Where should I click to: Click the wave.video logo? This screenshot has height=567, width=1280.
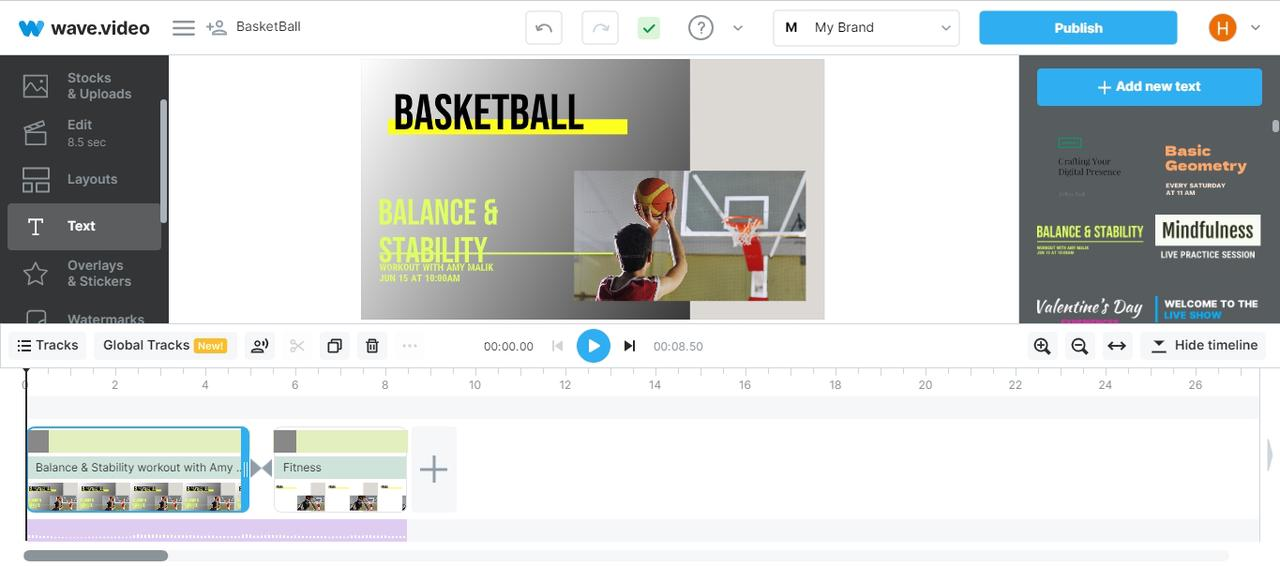coord(84,28)
